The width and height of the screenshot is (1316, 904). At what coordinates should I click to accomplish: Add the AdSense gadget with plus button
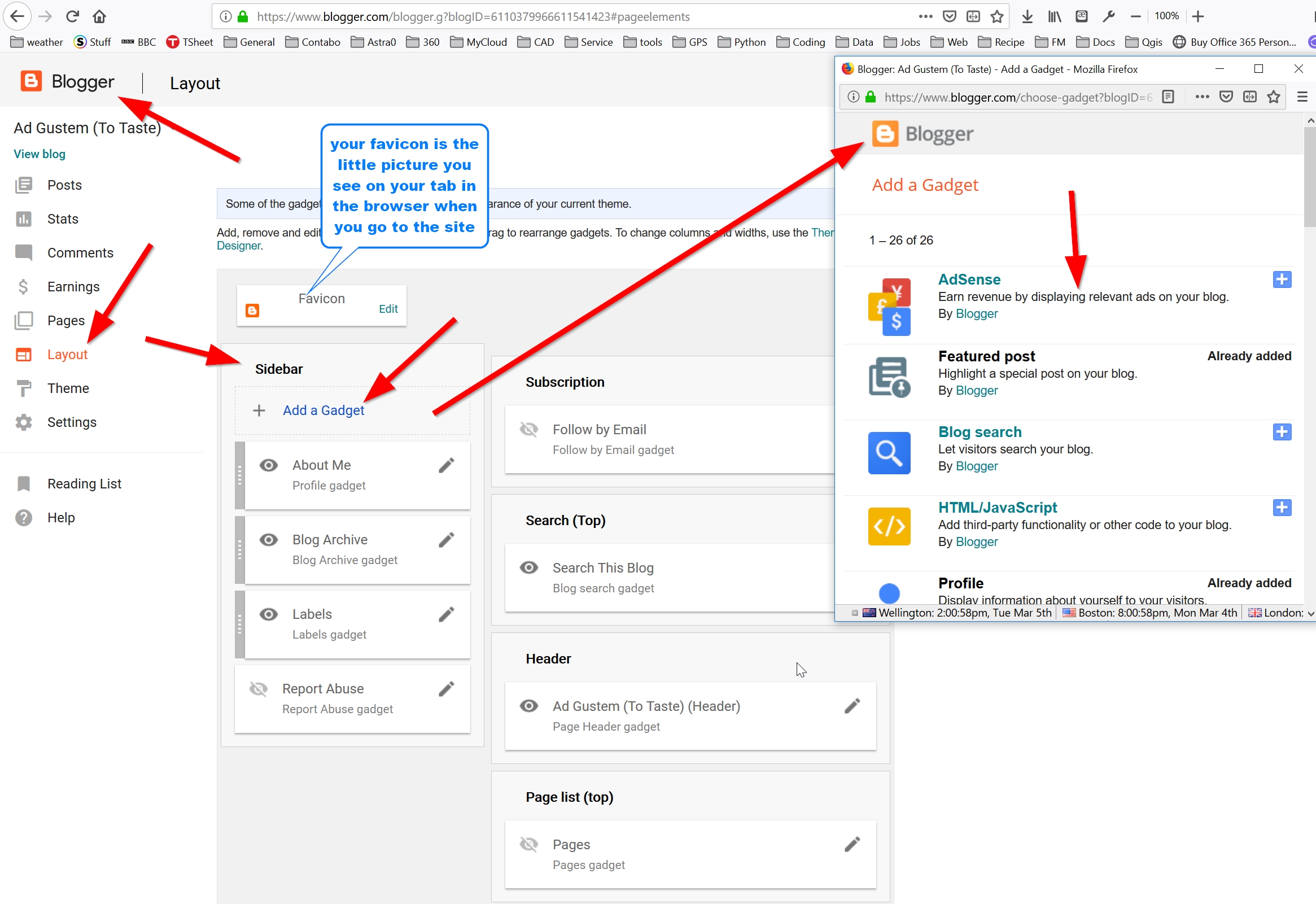(1282, 280)
